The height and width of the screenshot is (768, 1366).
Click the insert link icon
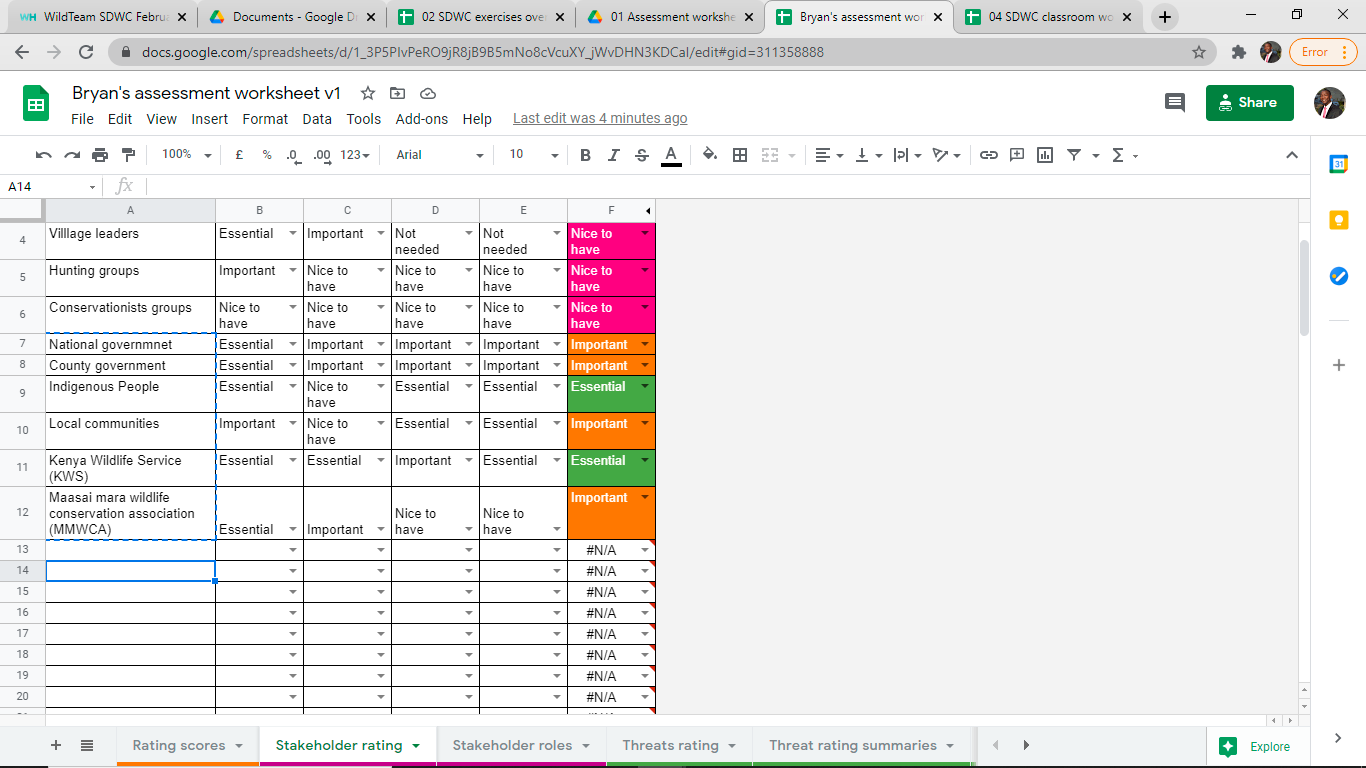[x=989, y=155]
